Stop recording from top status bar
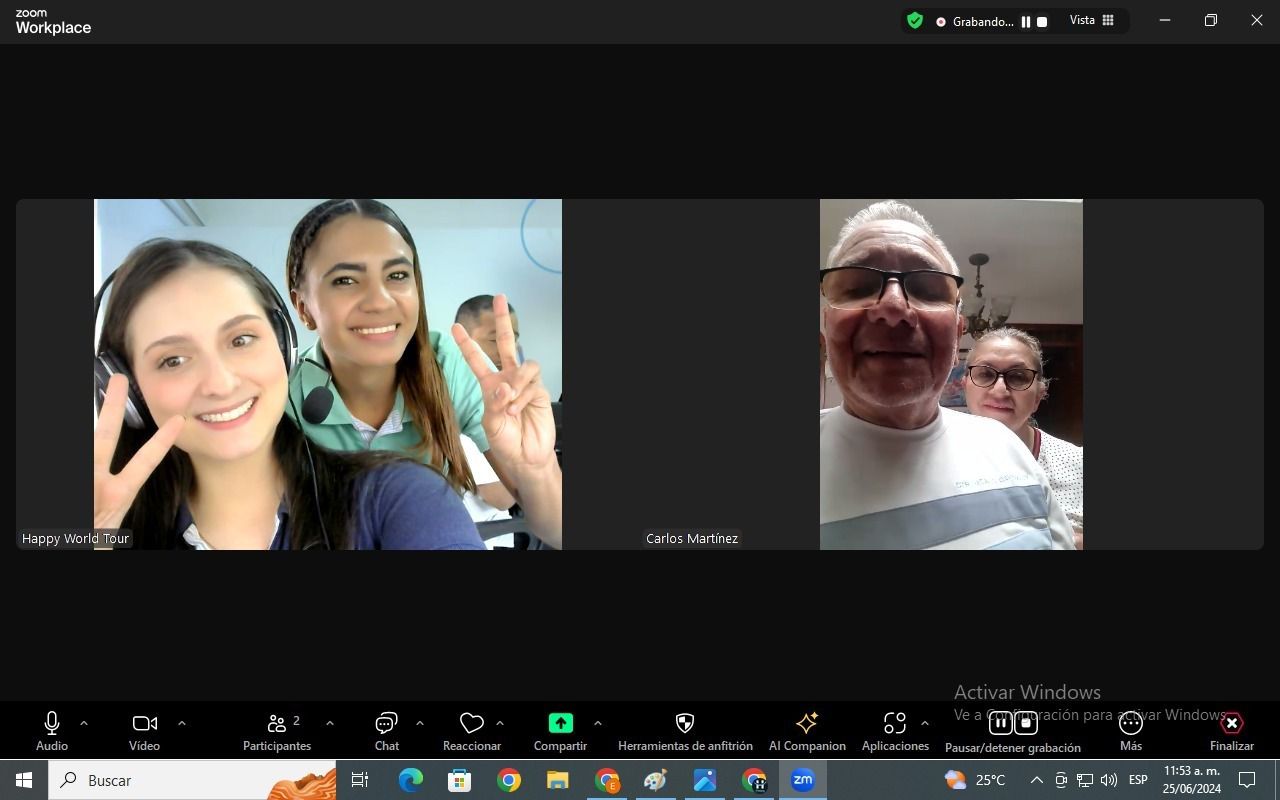The height and width of the screenshot is (800, 1280). pyautogui.click(x=1042, y=21)
